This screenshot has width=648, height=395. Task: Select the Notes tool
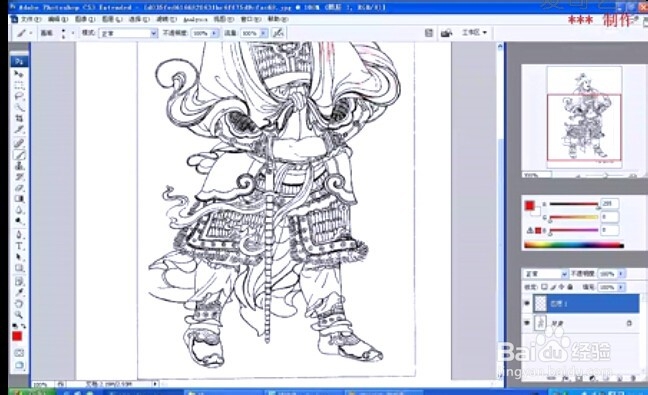tap(19, 282)
